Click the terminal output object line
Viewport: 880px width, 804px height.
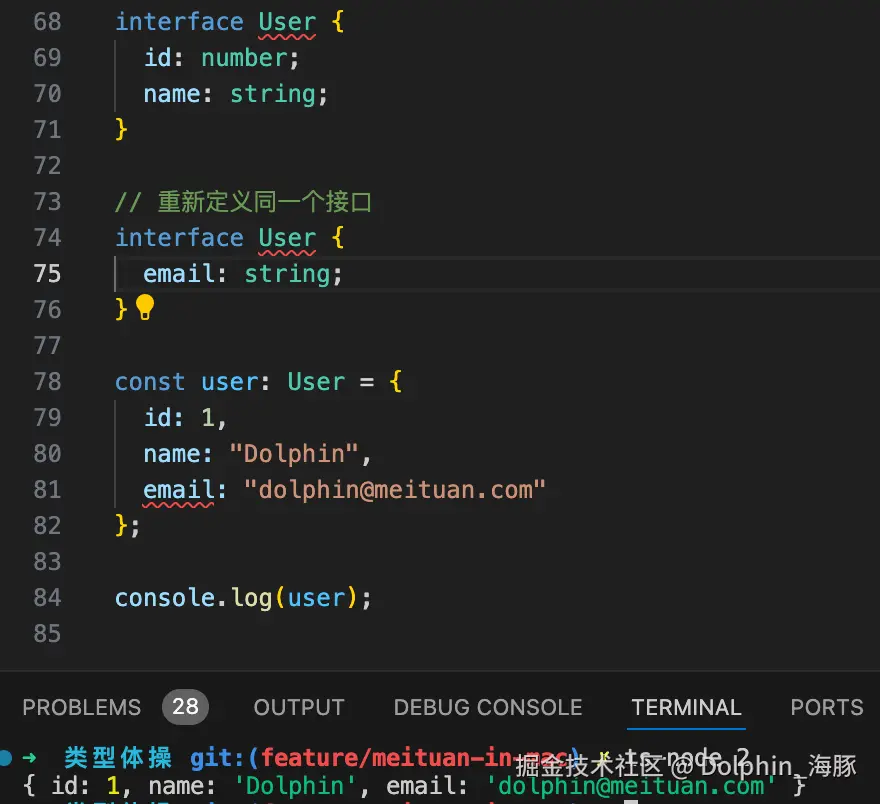tap(414, 786)
